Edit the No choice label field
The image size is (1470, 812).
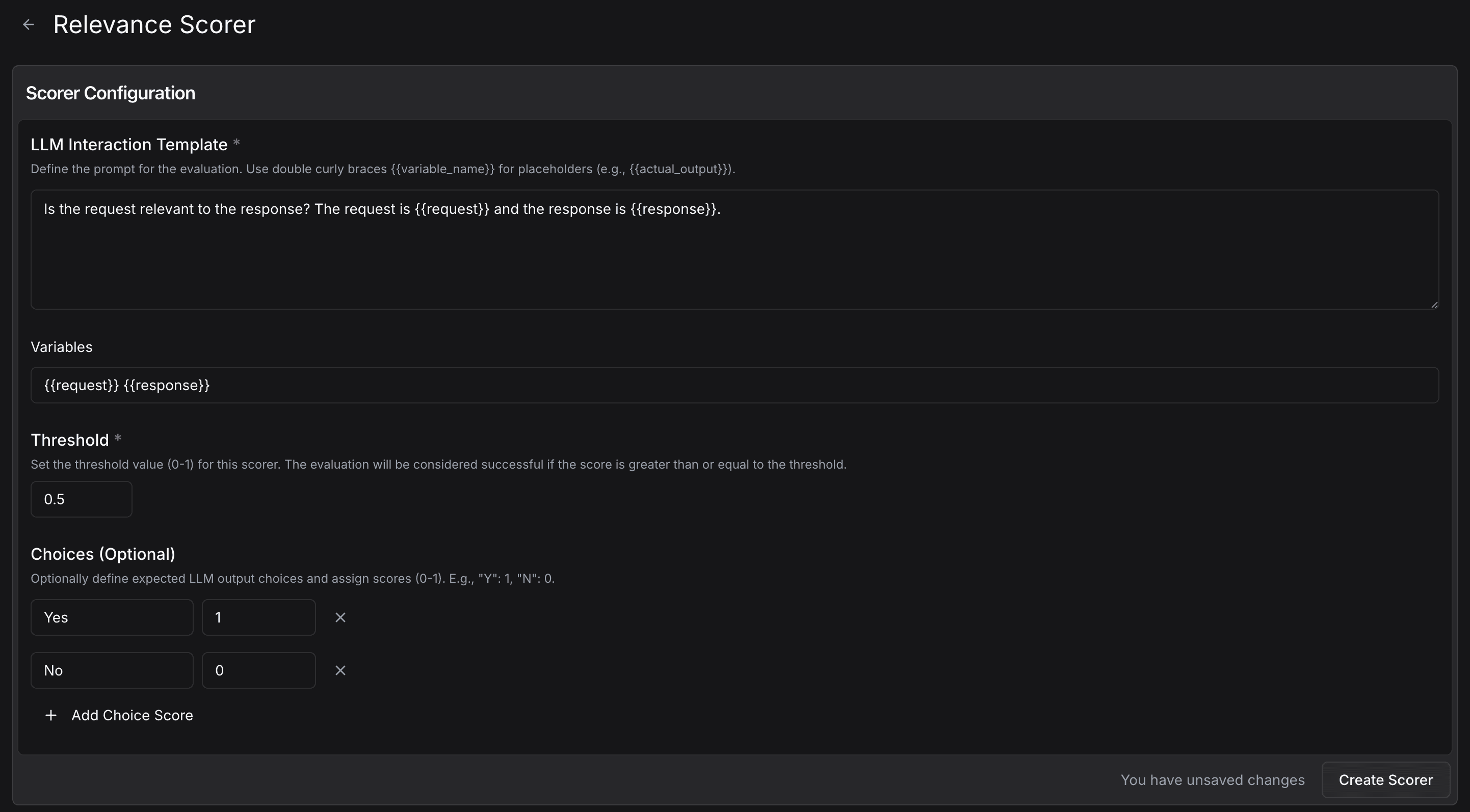pos(112,670)
